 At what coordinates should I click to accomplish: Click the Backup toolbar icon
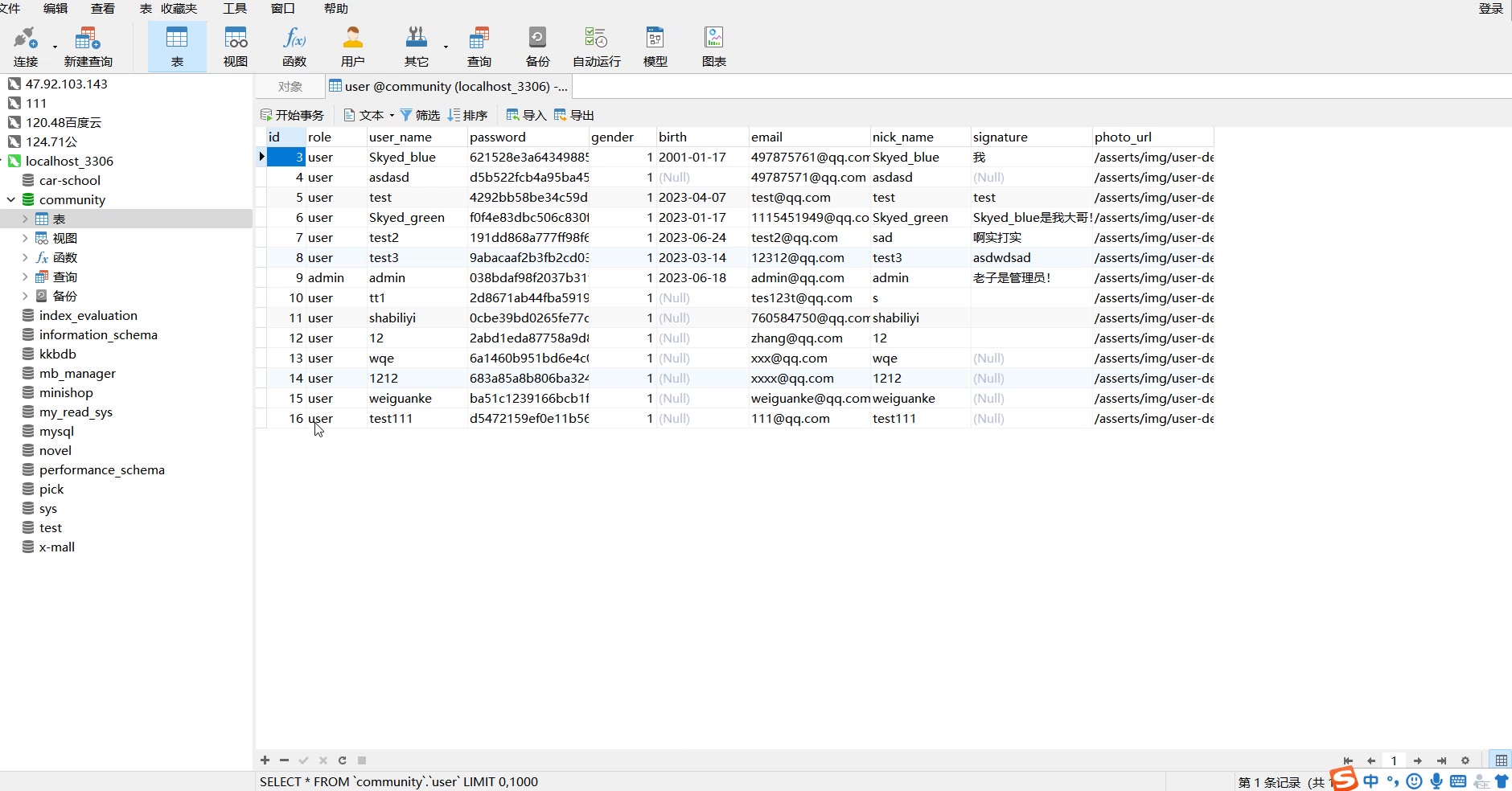(537, 47)
